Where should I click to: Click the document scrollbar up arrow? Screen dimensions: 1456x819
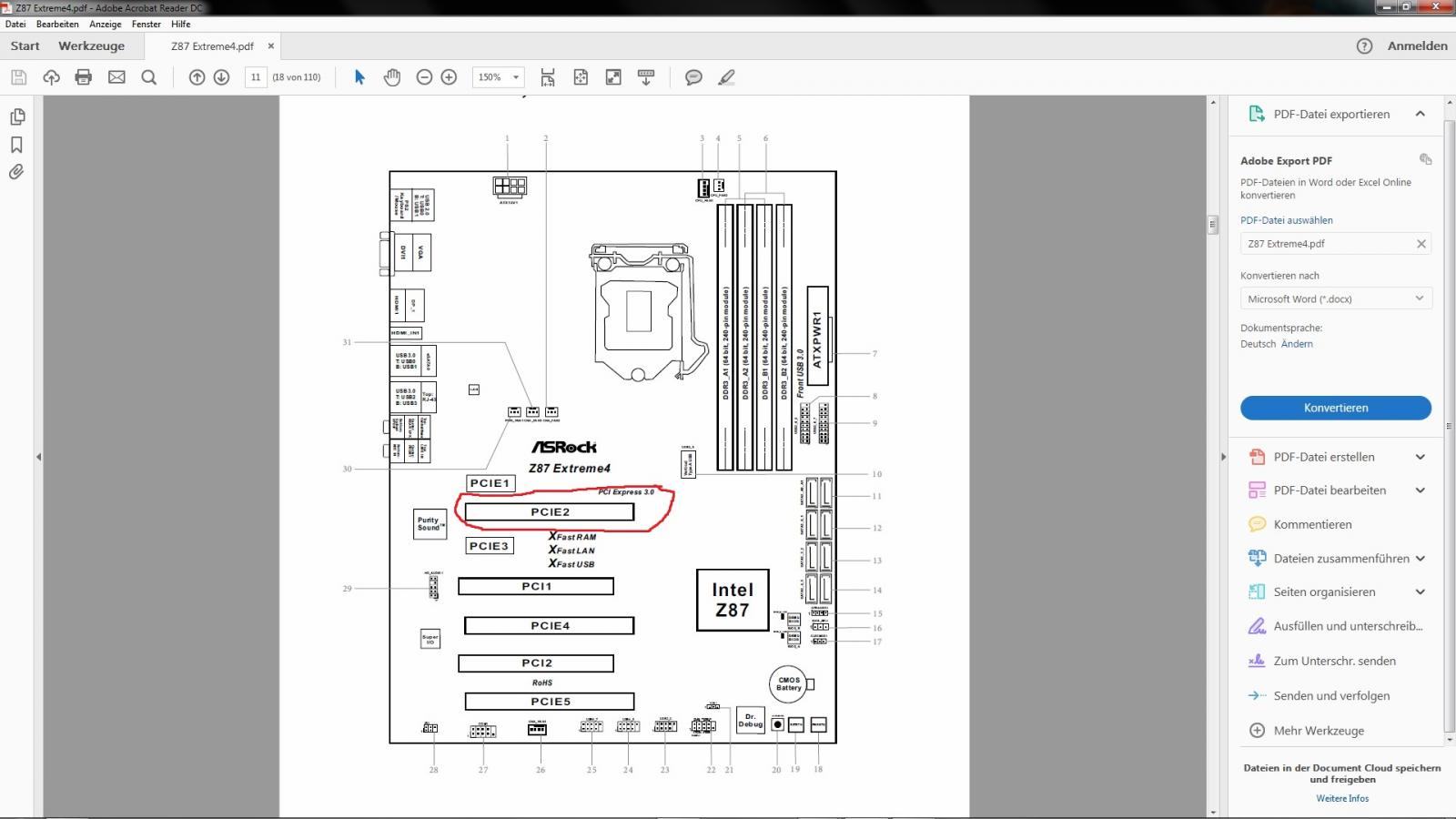point(1212,102)
